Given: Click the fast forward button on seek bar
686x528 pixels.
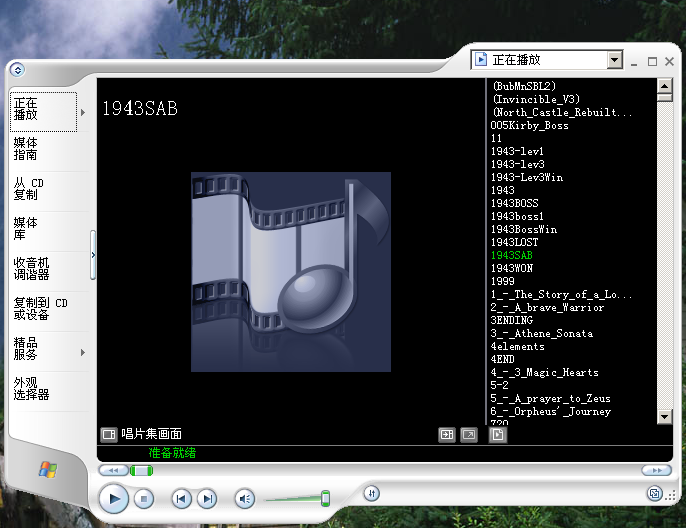Looking at the screenshot, I should [657, 470].
